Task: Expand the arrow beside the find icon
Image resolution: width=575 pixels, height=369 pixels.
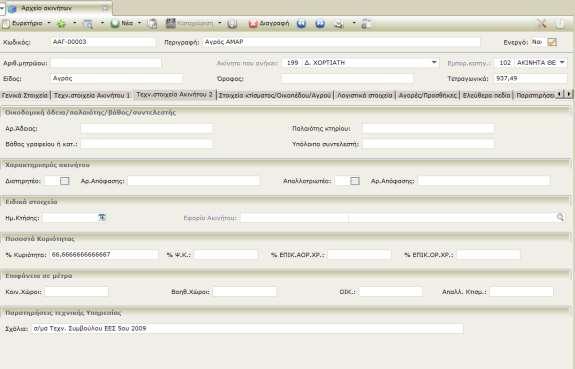Action: pyautogui.click(x=102, y=23)
